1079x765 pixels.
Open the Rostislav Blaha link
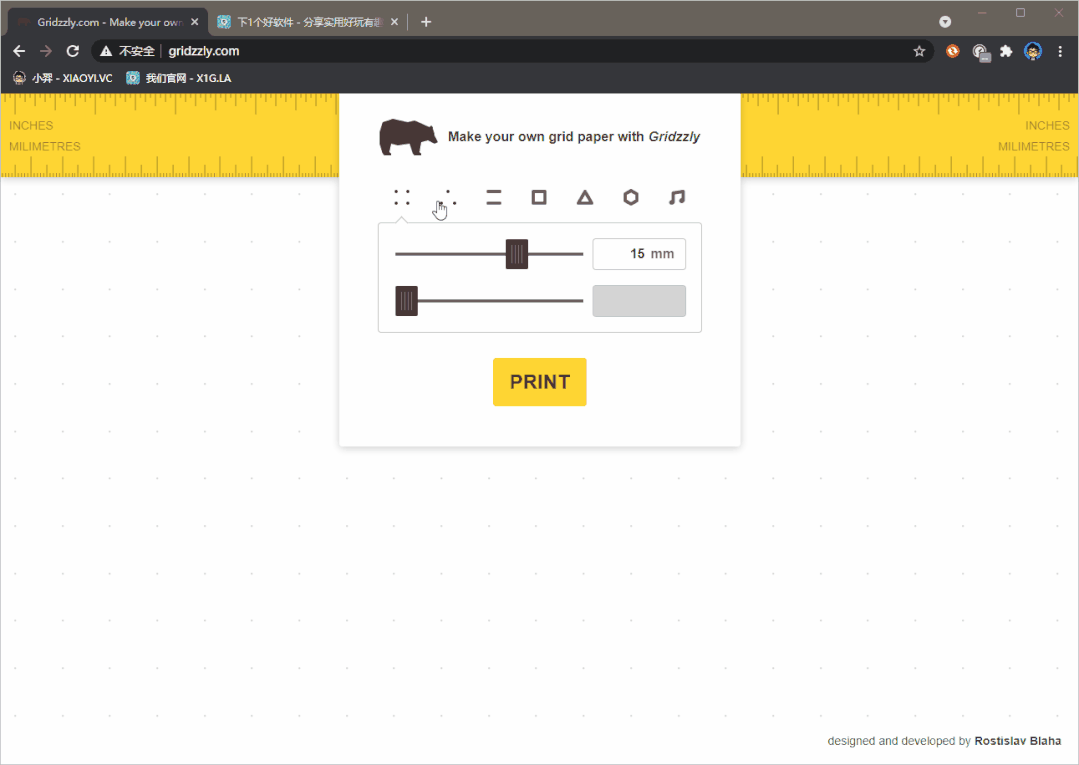[x=1017, y=741]
